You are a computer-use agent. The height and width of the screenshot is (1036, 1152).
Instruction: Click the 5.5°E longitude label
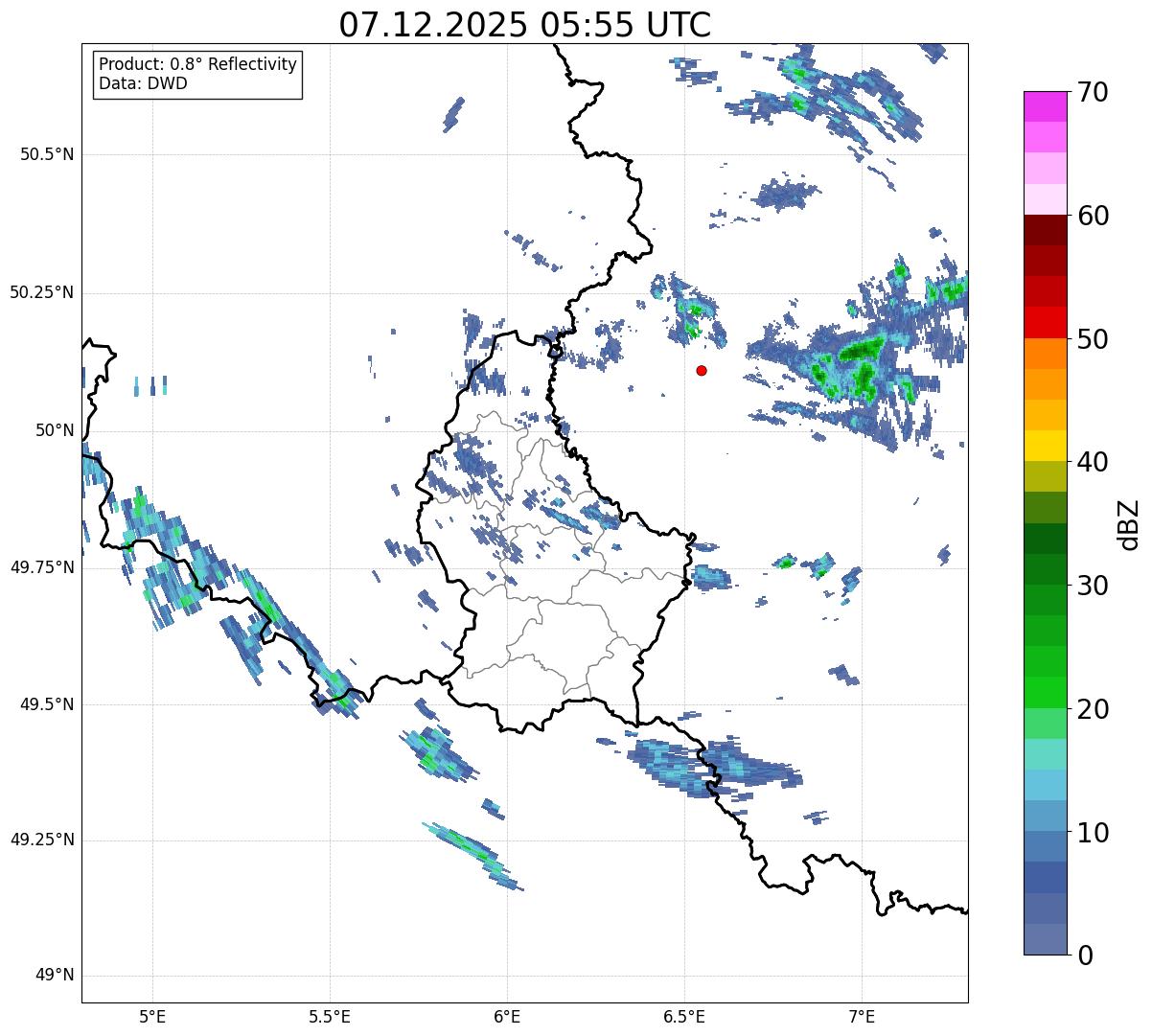[x=330, y=1016]
